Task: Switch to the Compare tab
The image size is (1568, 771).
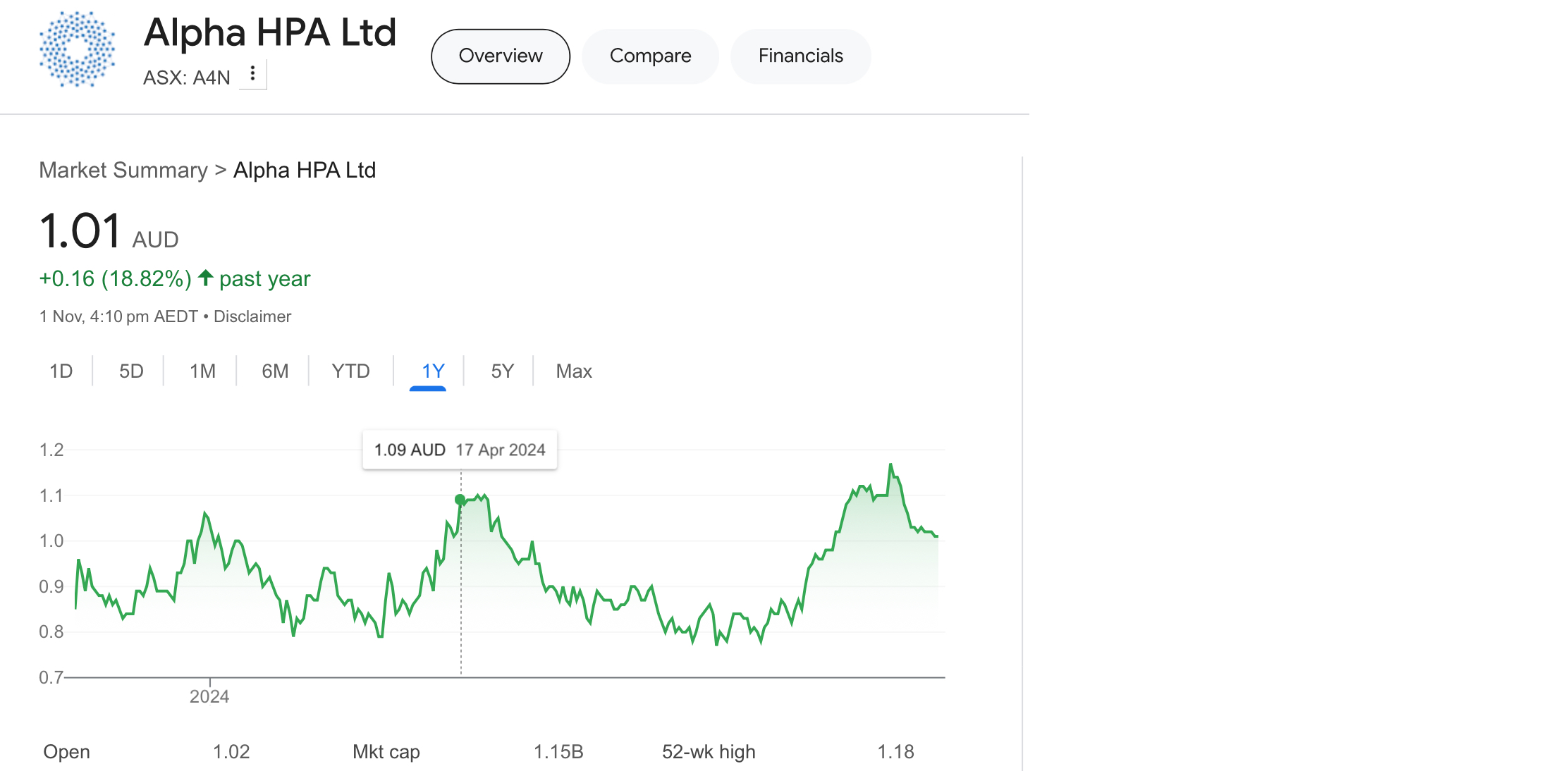Action: tap(650, 56)
